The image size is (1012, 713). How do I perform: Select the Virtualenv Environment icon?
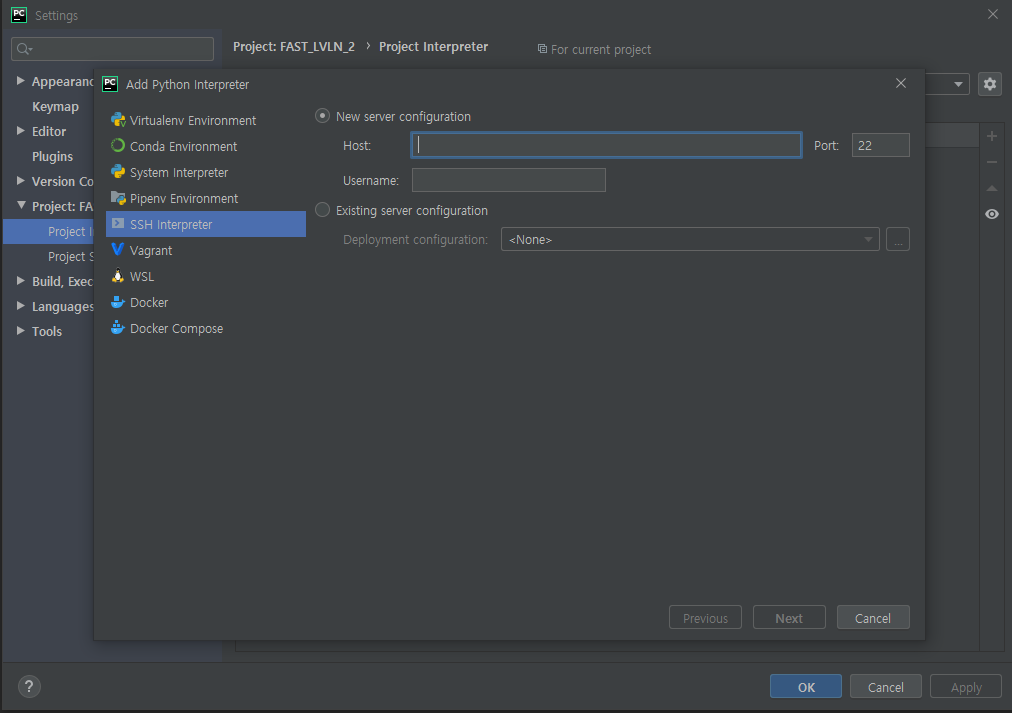pyautogui.click(x=118, y=120)
